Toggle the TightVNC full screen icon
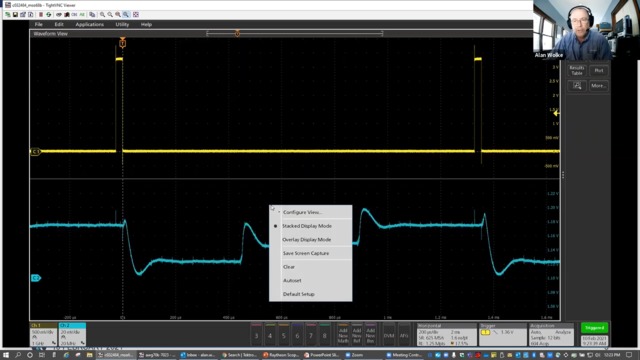The image size is (640, 360). [136, 14]
